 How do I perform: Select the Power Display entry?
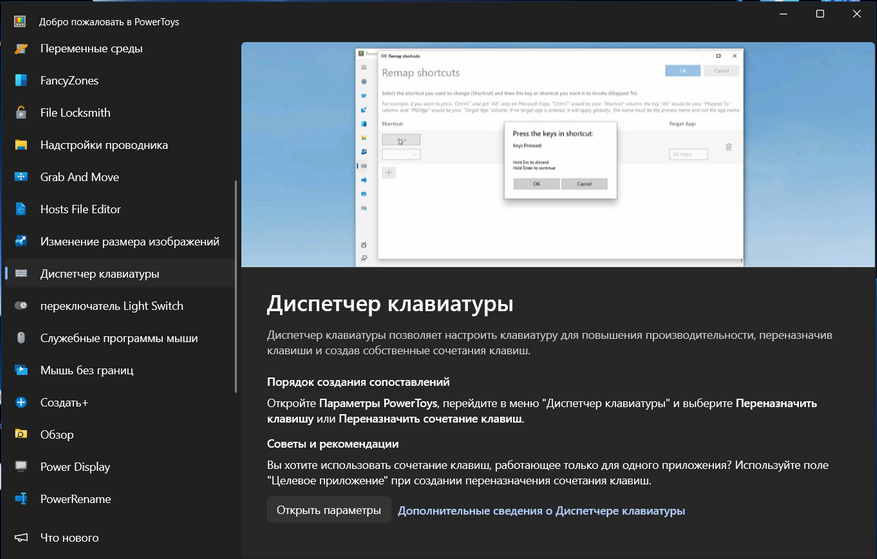tap(120, 467)
